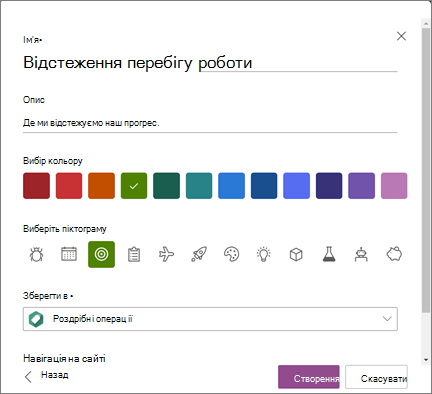The image size is (432, 394).
Task: Pick the dark navy purple swatch
Action: click(x=329, y=186)
